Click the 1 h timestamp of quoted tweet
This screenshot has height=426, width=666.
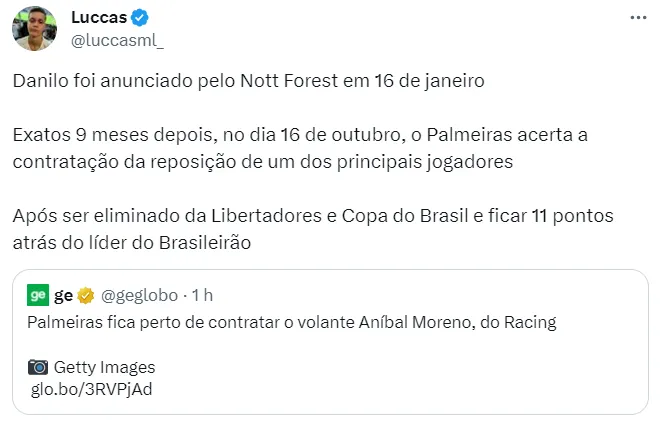pos(202,295)
